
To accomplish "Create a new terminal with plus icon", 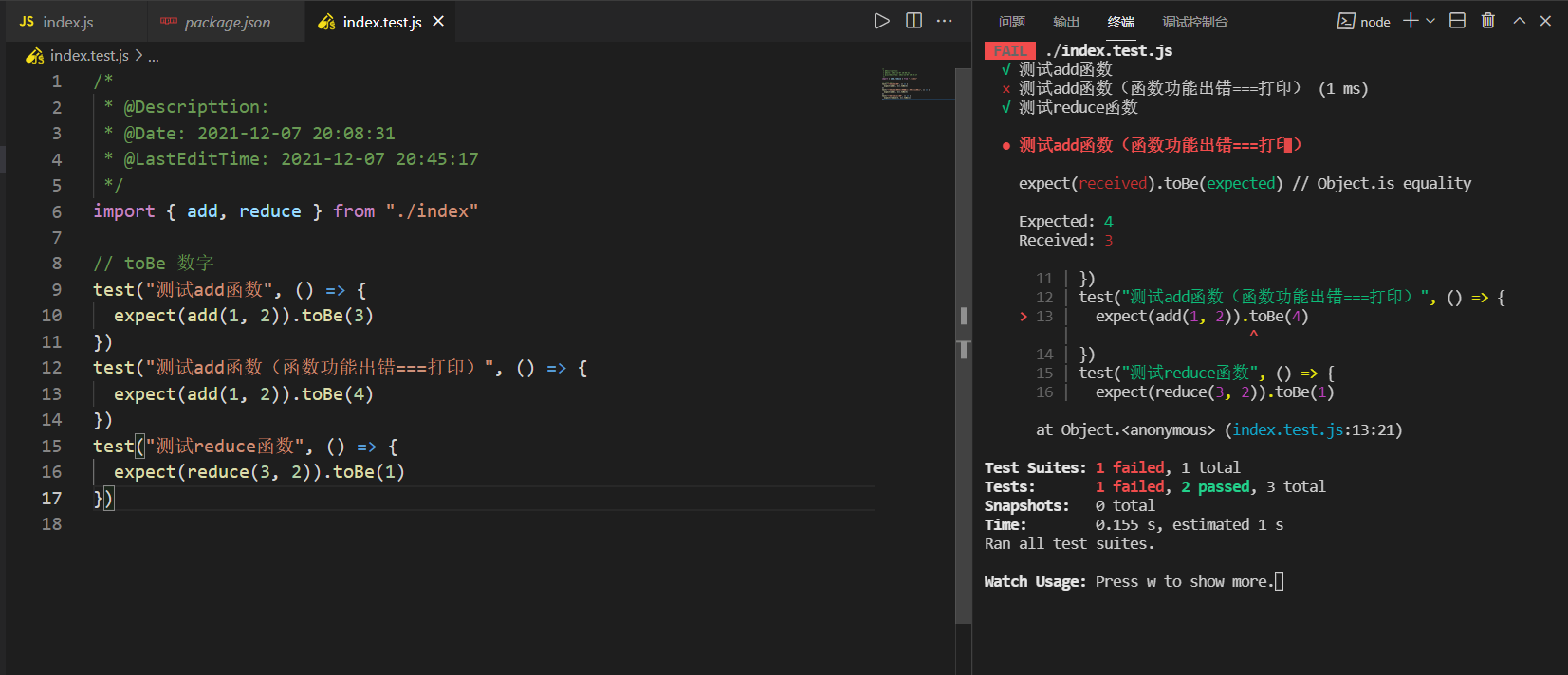I will 1411,21.
